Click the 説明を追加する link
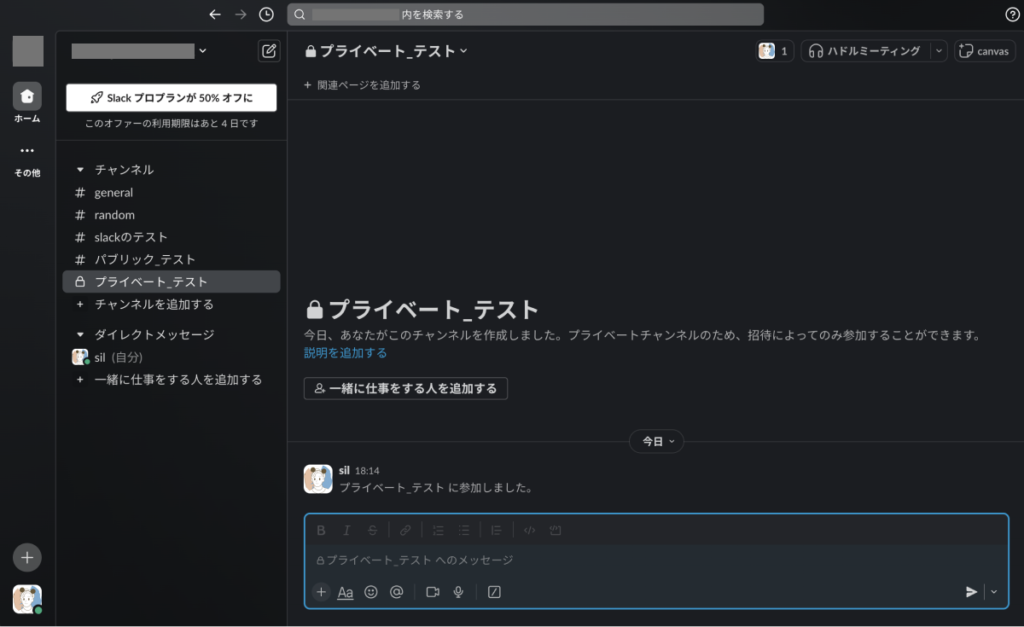The image size is (1024, 627). coord(345,353)
